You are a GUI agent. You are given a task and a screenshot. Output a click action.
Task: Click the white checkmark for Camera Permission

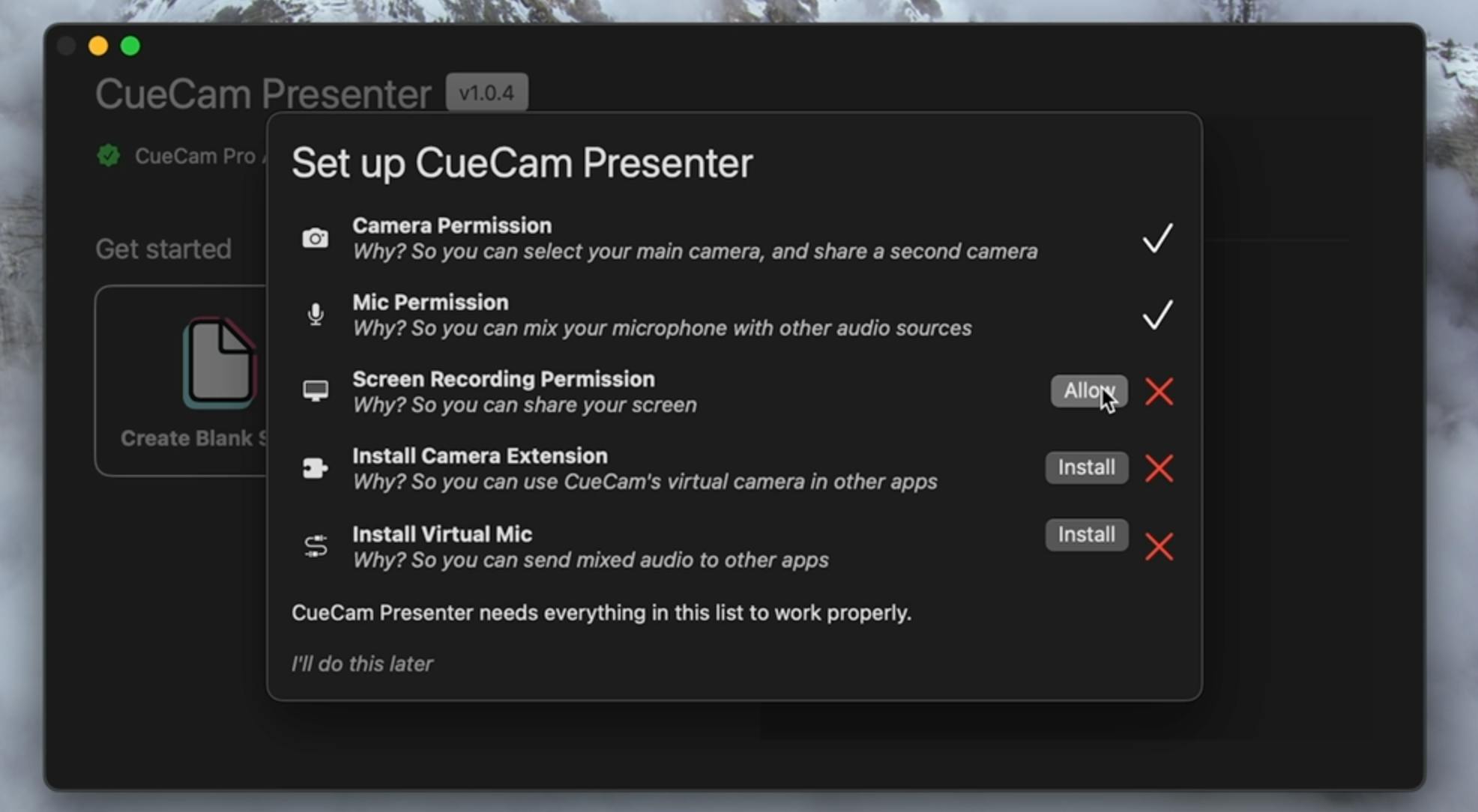coord(1158,238)
